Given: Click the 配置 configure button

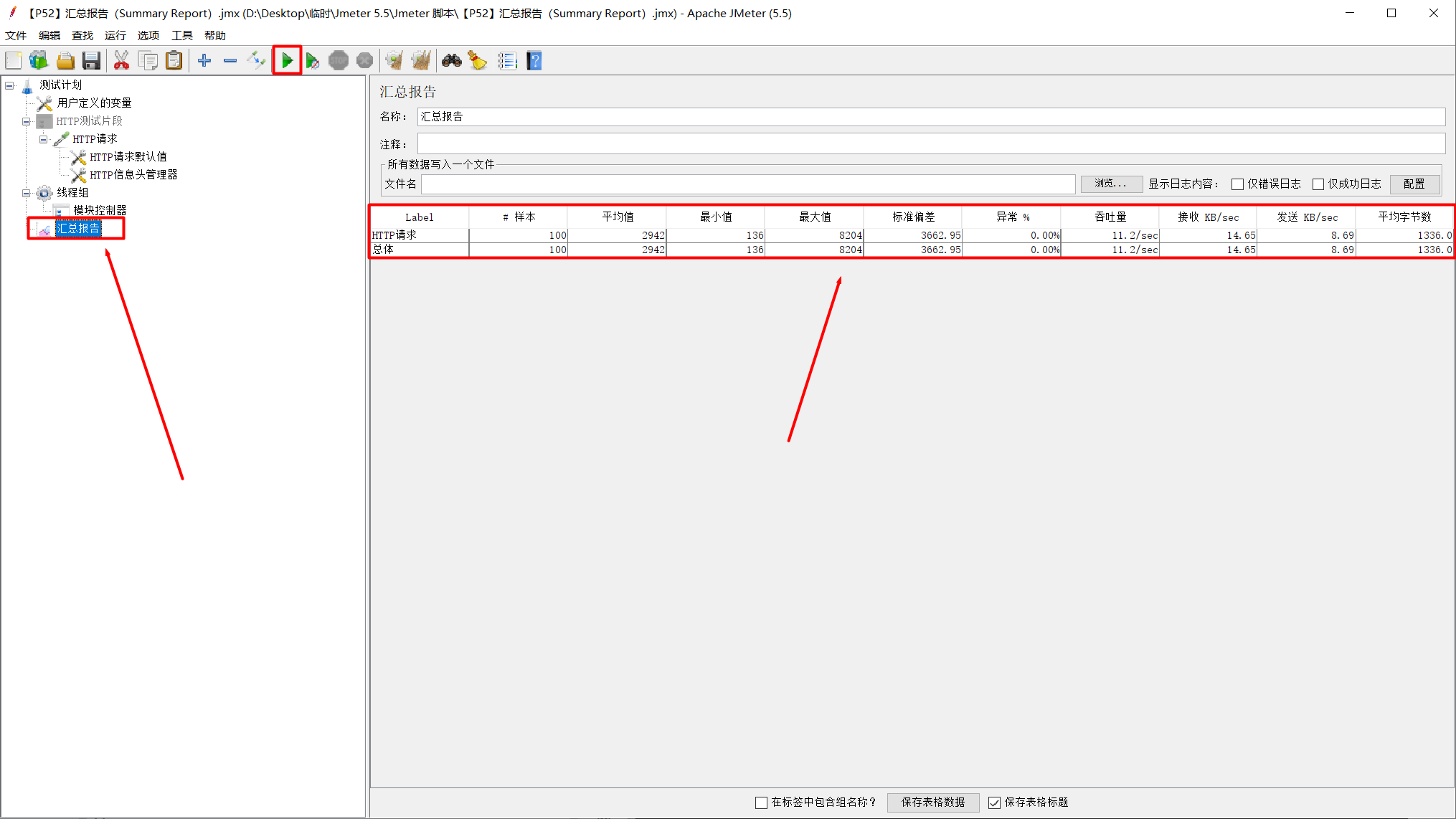Looking at the screenshot, I should pyautogui.click(x=1414, y=184).
